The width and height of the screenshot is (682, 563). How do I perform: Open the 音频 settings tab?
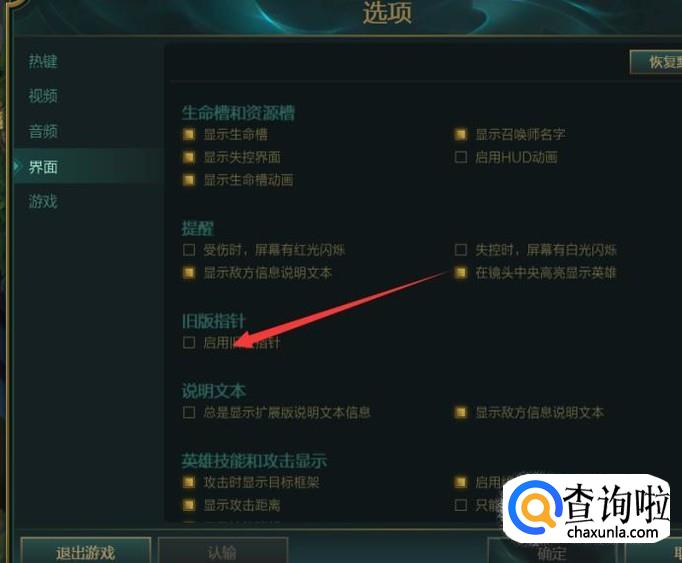[43, 131]
